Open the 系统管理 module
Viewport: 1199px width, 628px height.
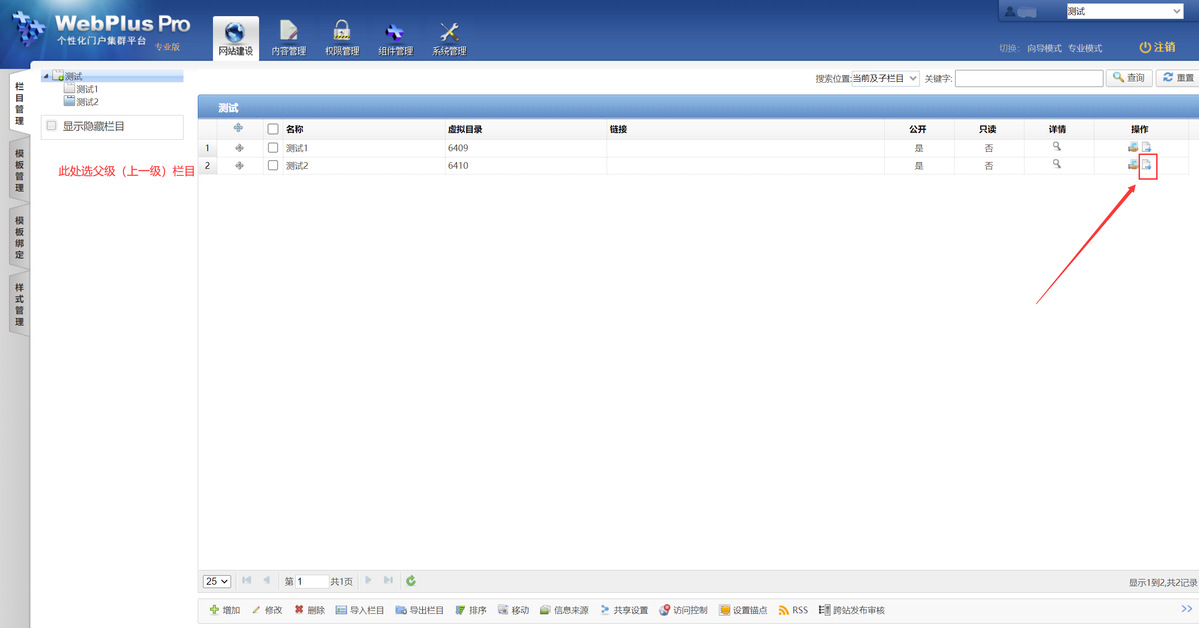click(449, 38)
